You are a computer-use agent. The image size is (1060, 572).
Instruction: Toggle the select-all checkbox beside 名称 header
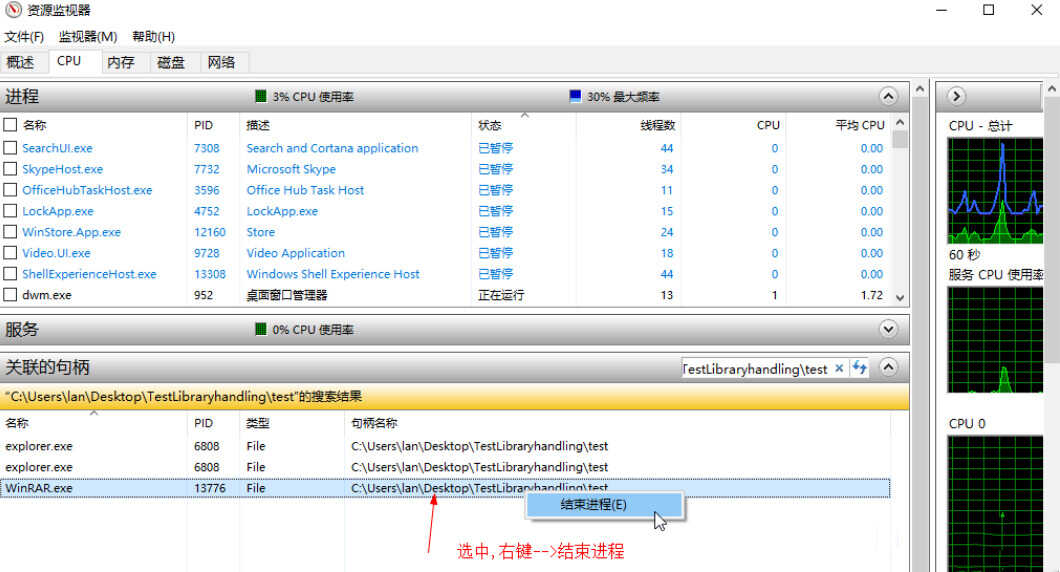pyautogui.click(x=10, y=125)
